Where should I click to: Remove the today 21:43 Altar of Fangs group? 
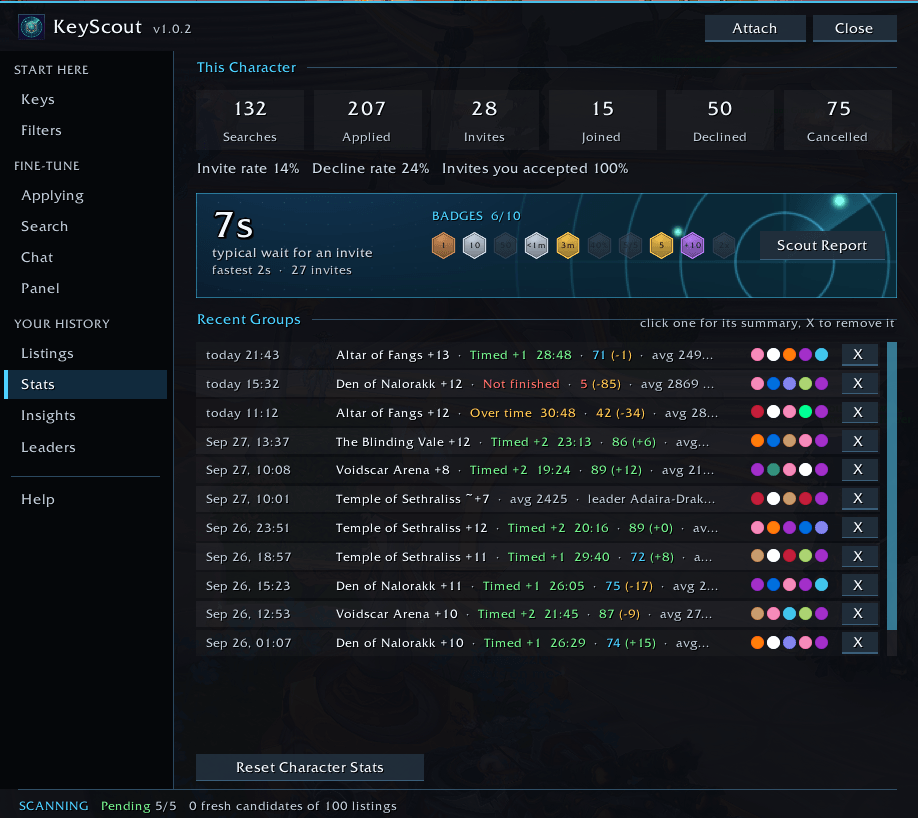tap(859, 354)
